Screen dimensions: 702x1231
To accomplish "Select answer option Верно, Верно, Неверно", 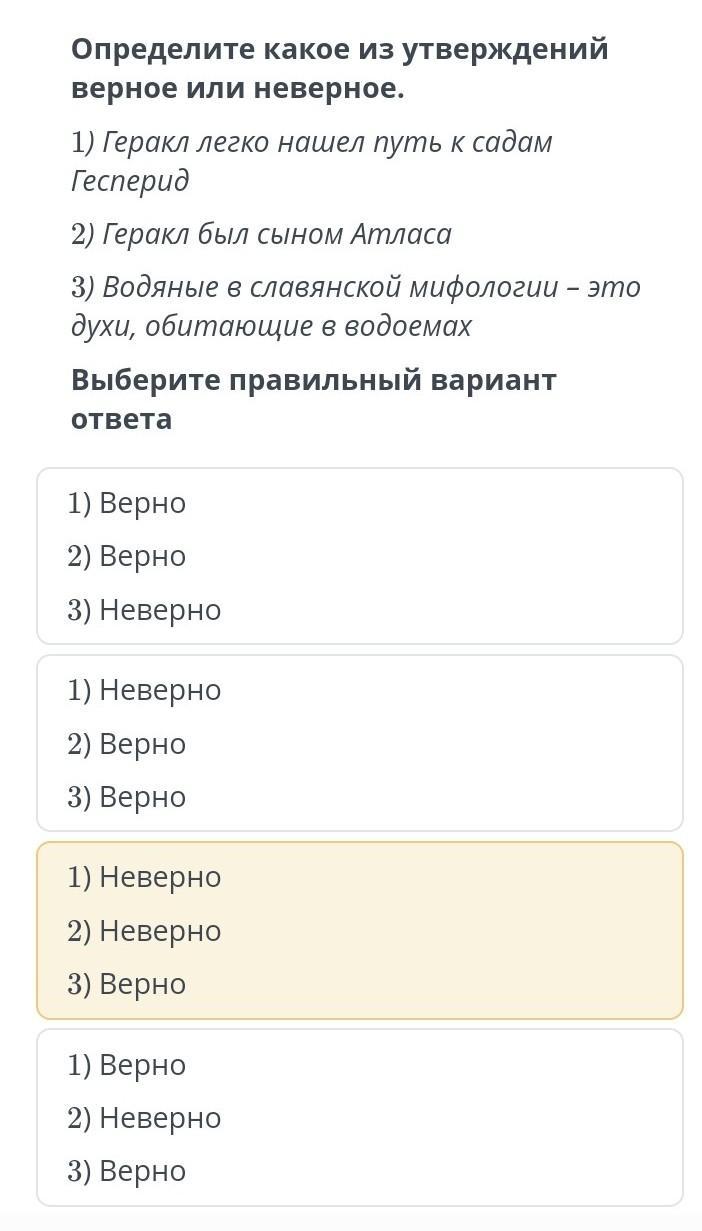I will (360, 556).
